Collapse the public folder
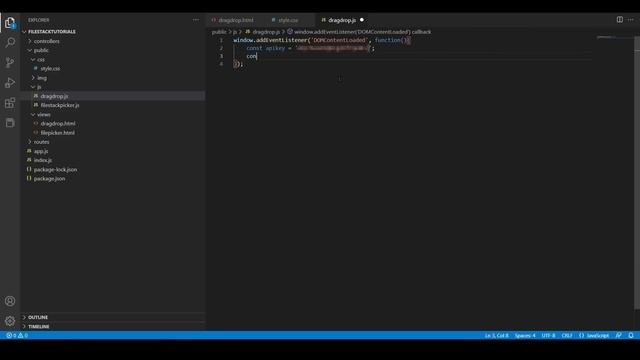The width and height of the screenshot is (640, 360). pos(41,50)
